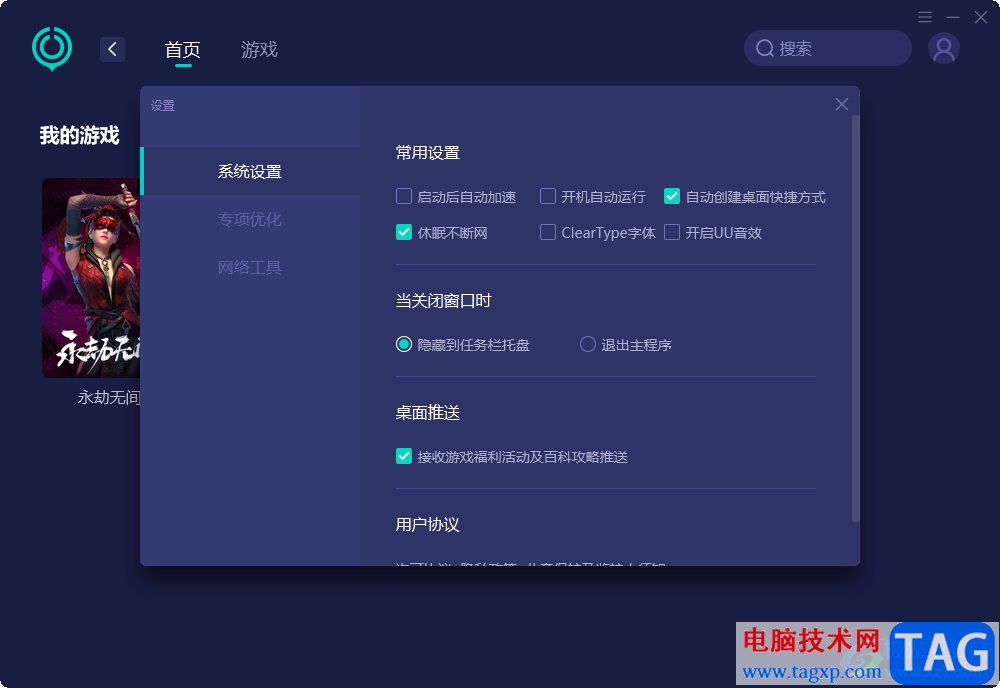Click the 搜索 input field
This screenshot has width=1000, height=688.
click(828, 48)
